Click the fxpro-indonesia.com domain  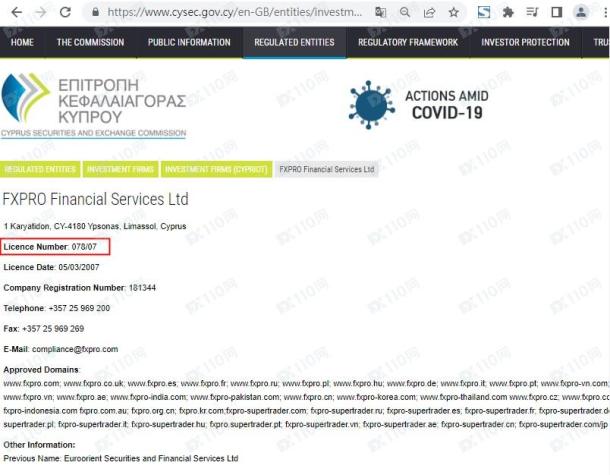coord(40,411)
